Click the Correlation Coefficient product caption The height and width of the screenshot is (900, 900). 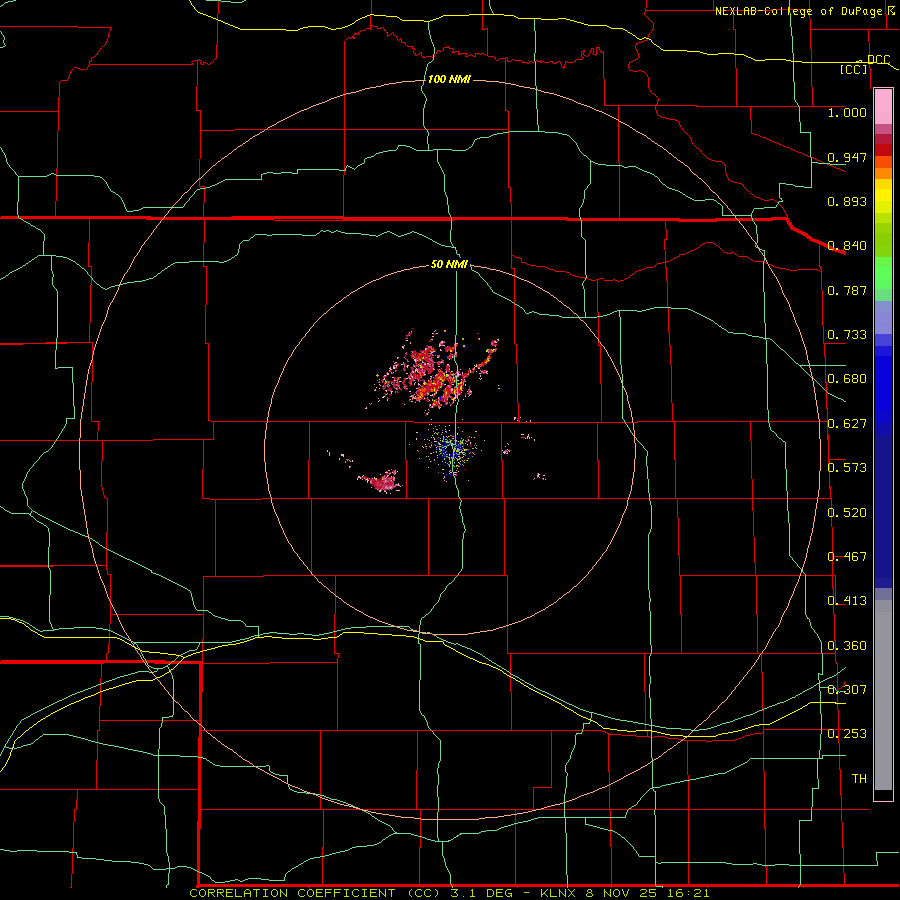(449, 893)
